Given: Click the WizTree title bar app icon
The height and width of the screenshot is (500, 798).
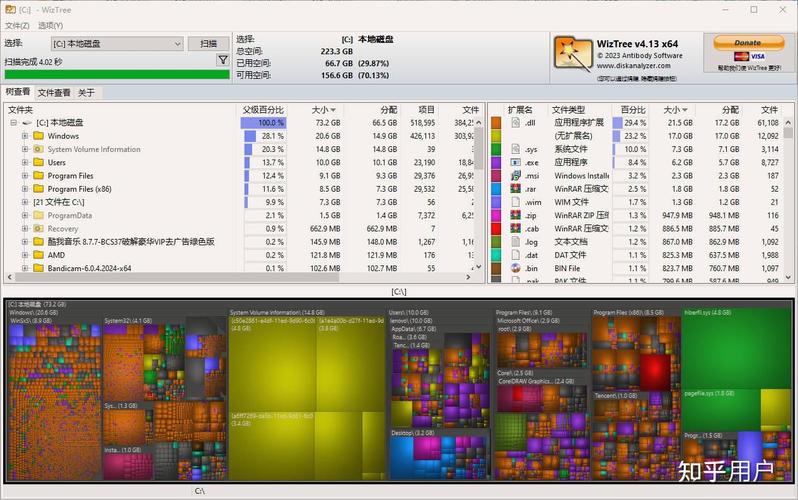Looking at the screenshot, I should [10, 9].
